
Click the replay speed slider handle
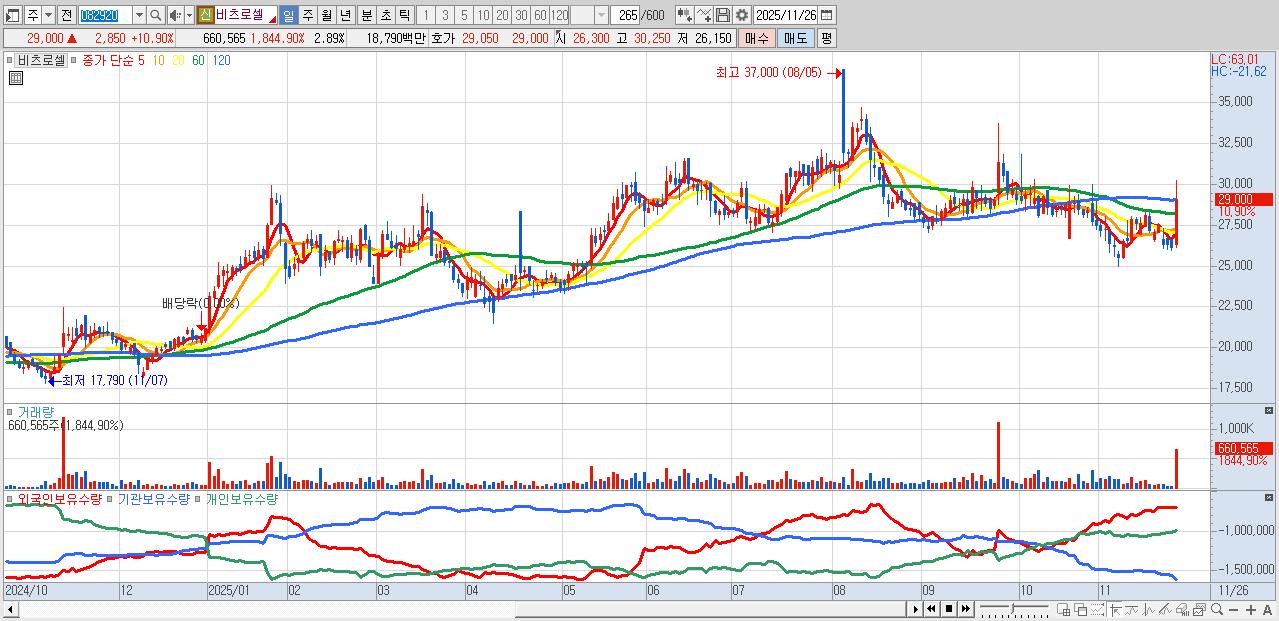(1013, 608)
